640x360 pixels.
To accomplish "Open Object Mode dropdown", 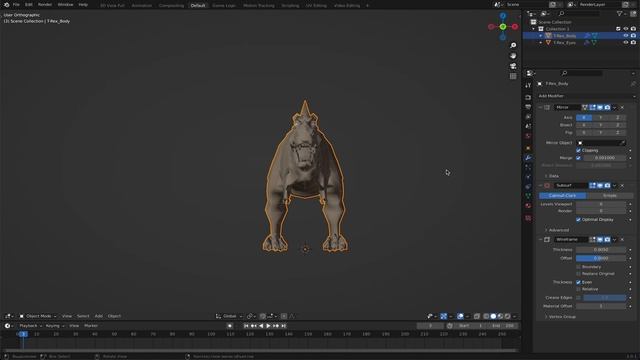I will point(38,316).
